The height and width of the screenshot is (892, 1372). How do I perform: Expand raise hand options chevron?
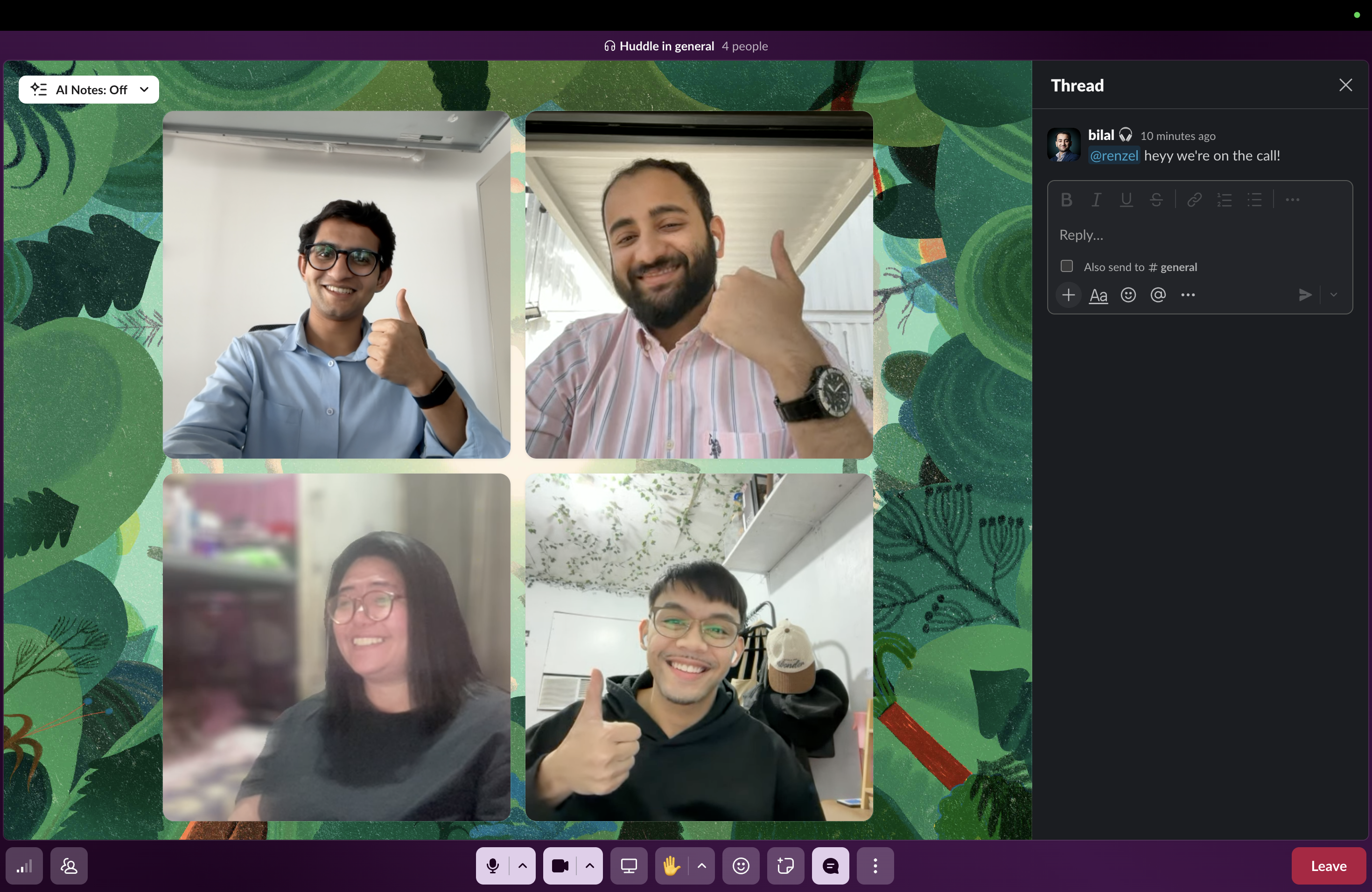(701, 865)
